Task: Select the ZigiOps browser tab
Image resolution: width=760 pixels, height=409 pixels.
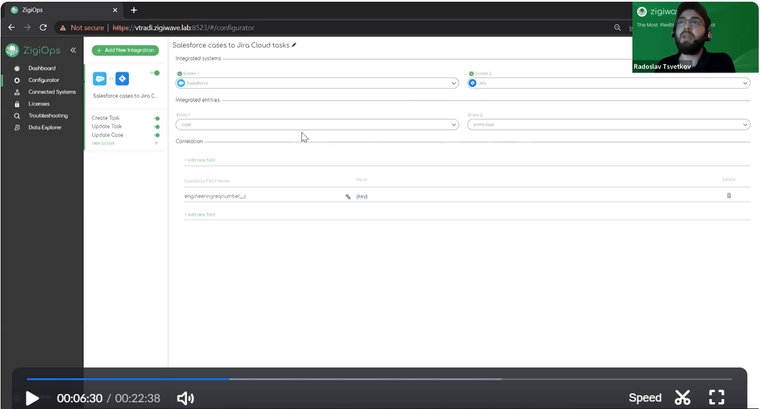Action: click(63, 10)
